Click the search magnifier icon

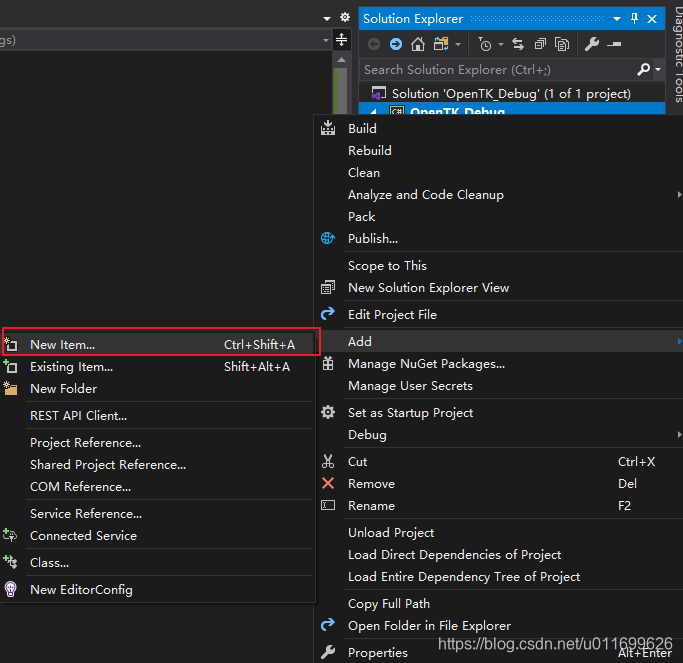[x=643, y=69]
